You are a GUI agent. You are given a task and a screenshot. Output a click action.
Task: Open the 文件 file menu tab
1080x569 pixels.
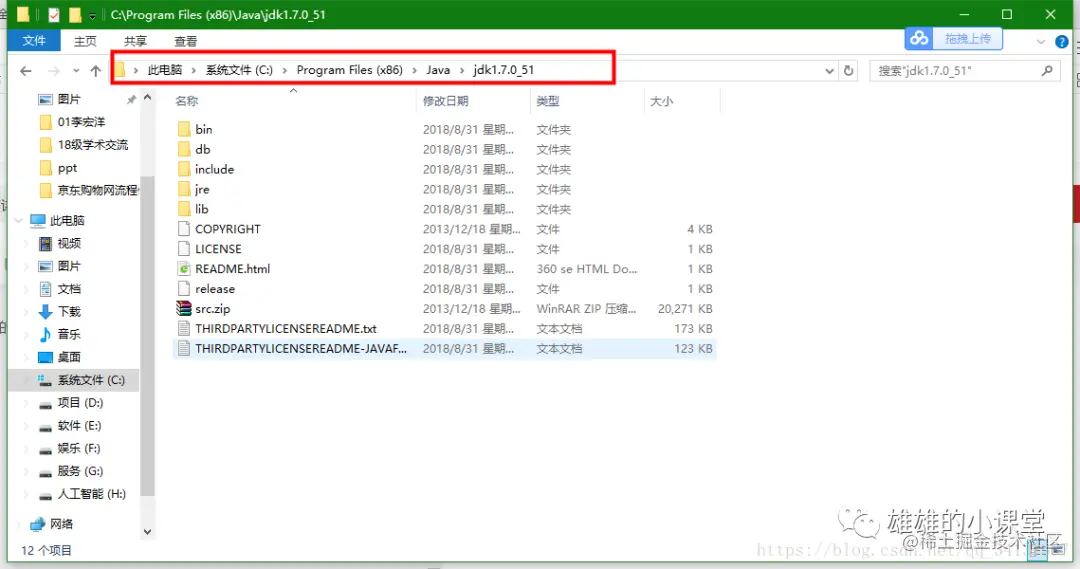tap(34, 41)
